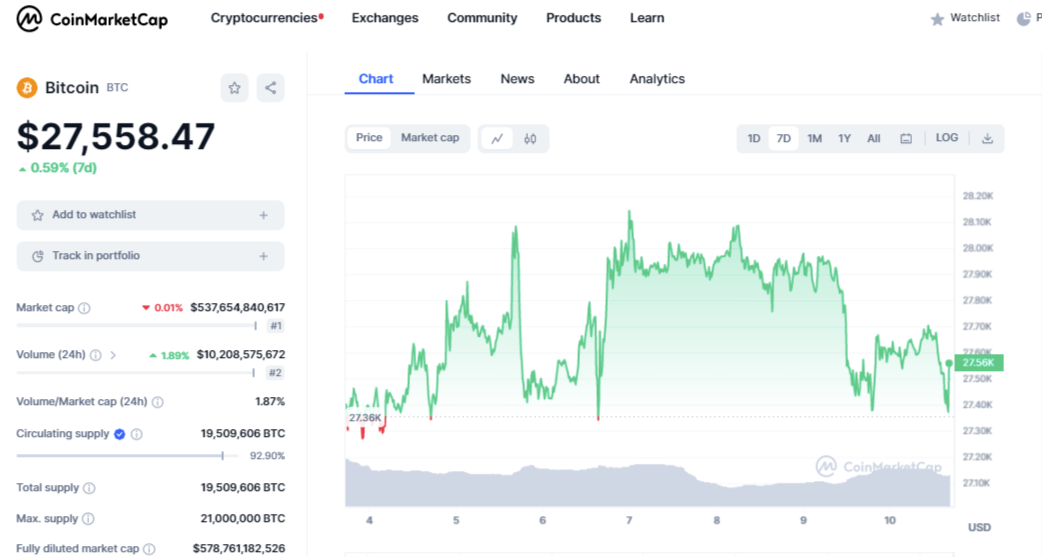Click the Circulating supply 92.90% progress bar
The width and height of the screenshot is (1042, 557).
click(130, 456)
